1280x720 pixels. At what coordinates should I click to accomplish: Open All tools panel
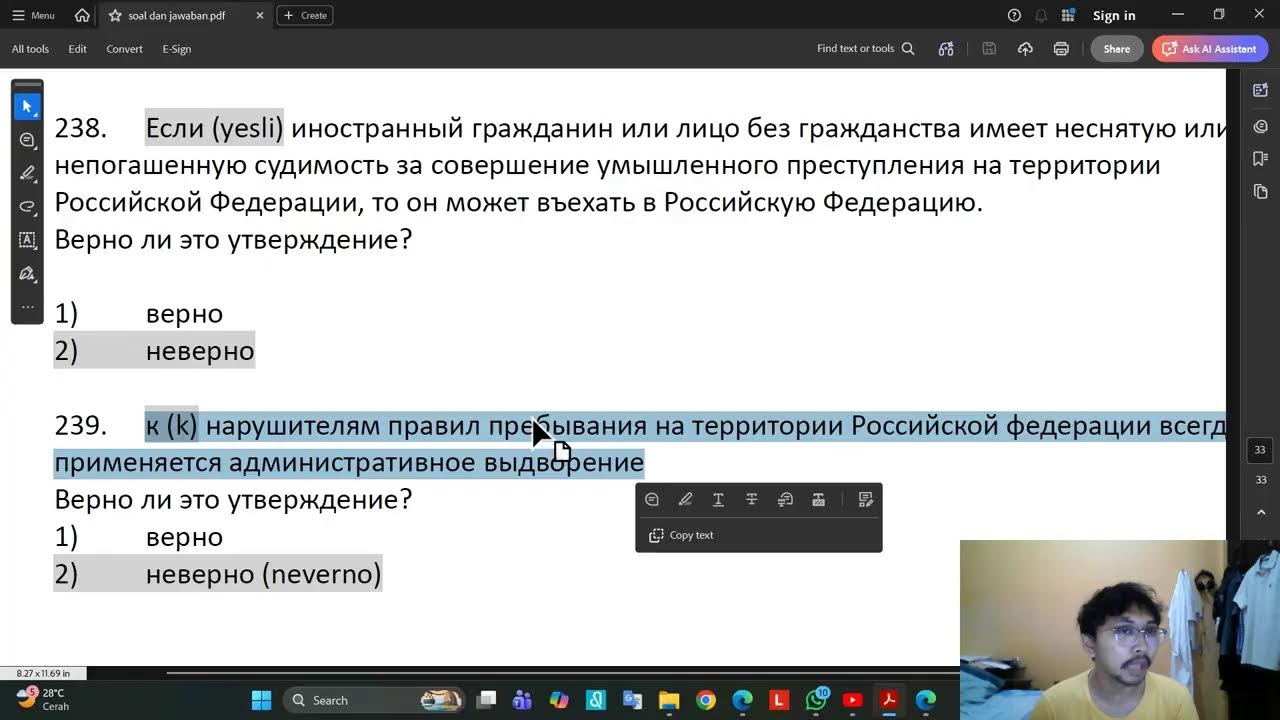[30, 49]
